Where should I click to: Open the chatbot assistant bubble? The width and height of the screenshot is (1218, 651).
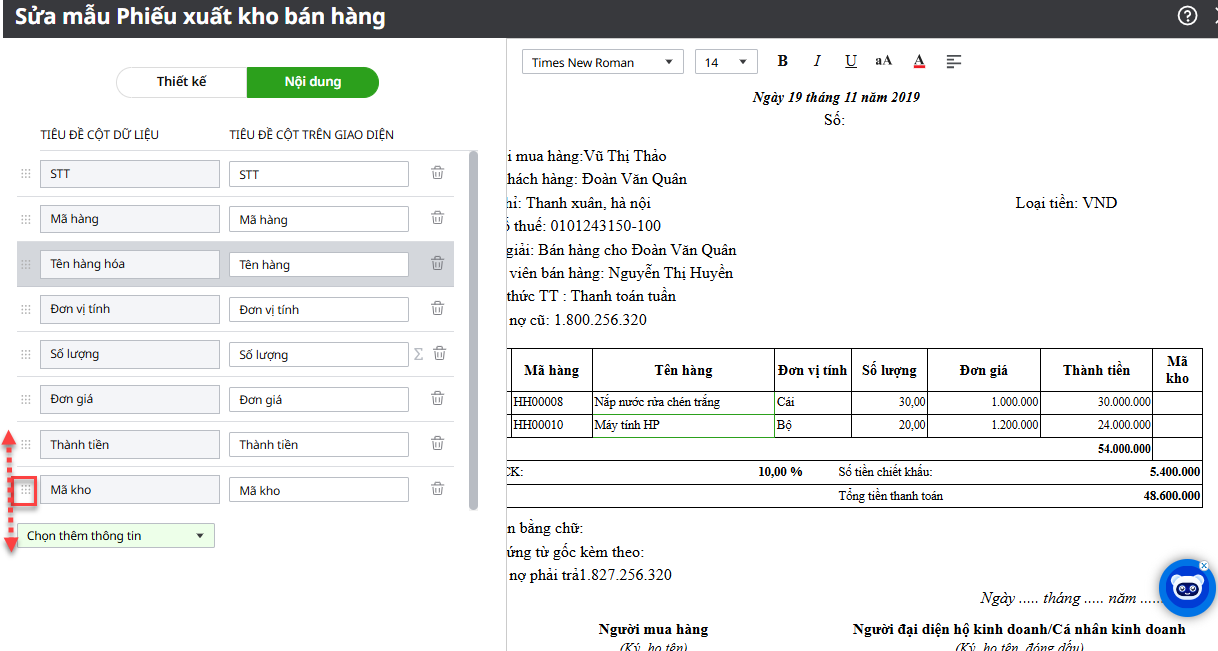coord(1186,587)
